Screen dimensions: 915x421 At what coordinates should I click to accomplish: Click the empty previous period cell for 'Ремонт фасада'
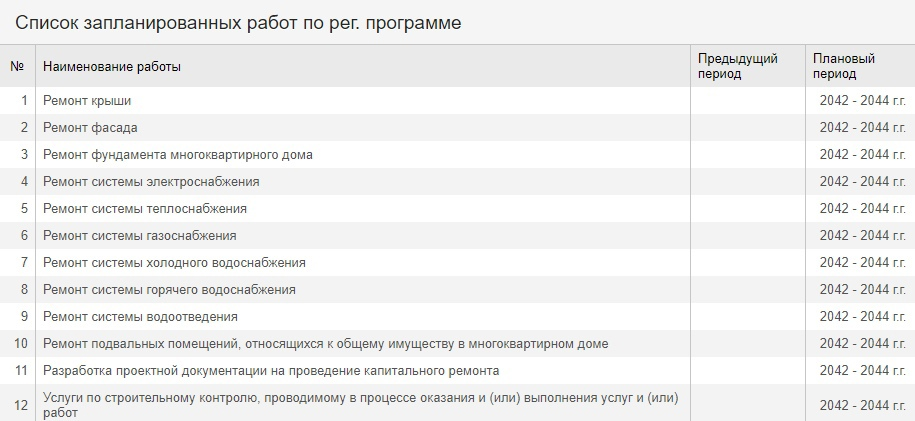click(748, 128)
